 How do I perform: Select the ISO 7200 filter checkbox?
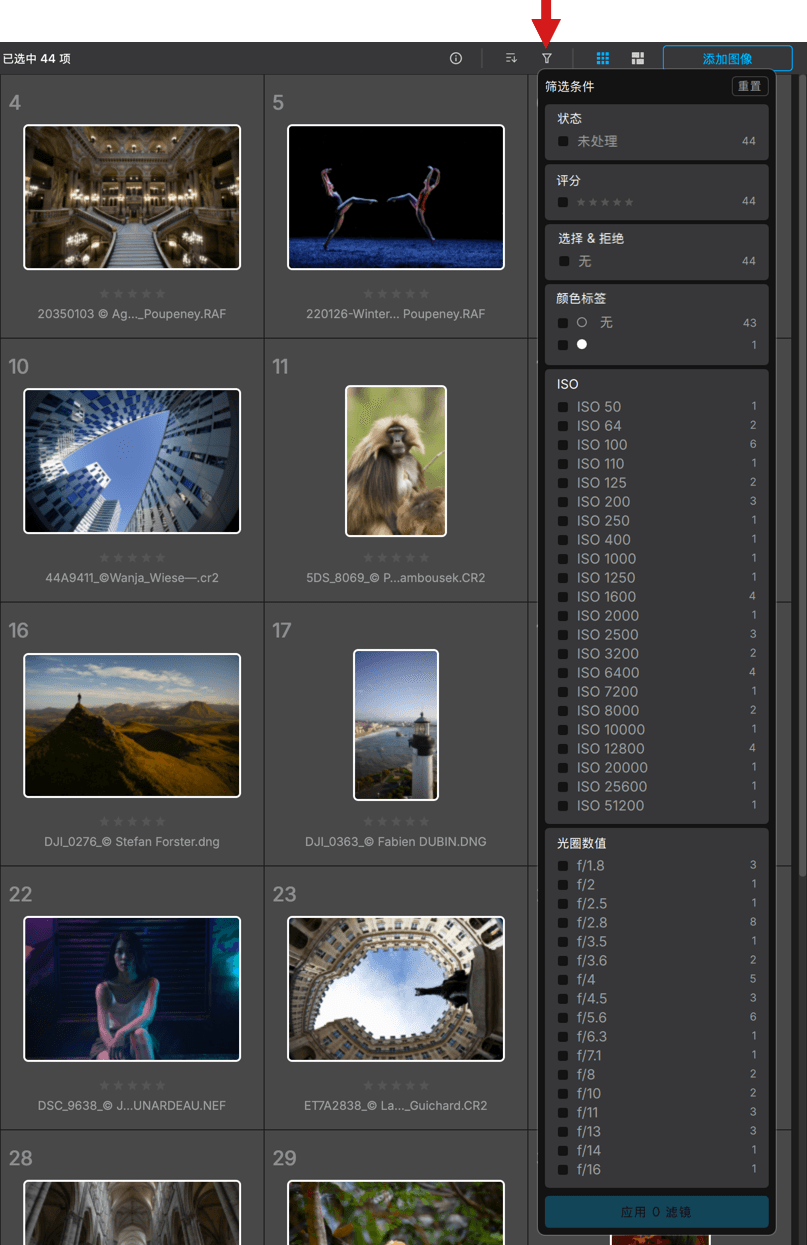pyautogui.click(x=563, y=692)
